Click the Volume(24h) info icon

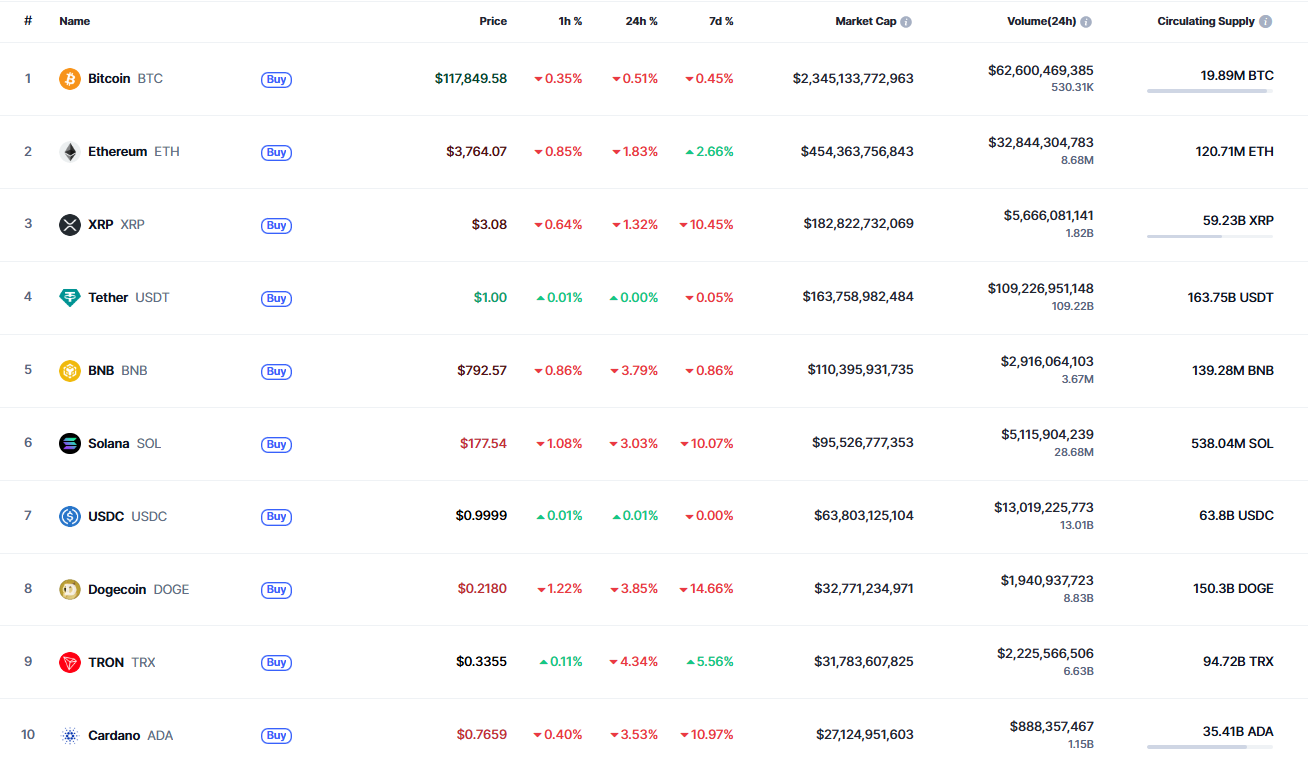(1086, 22)
